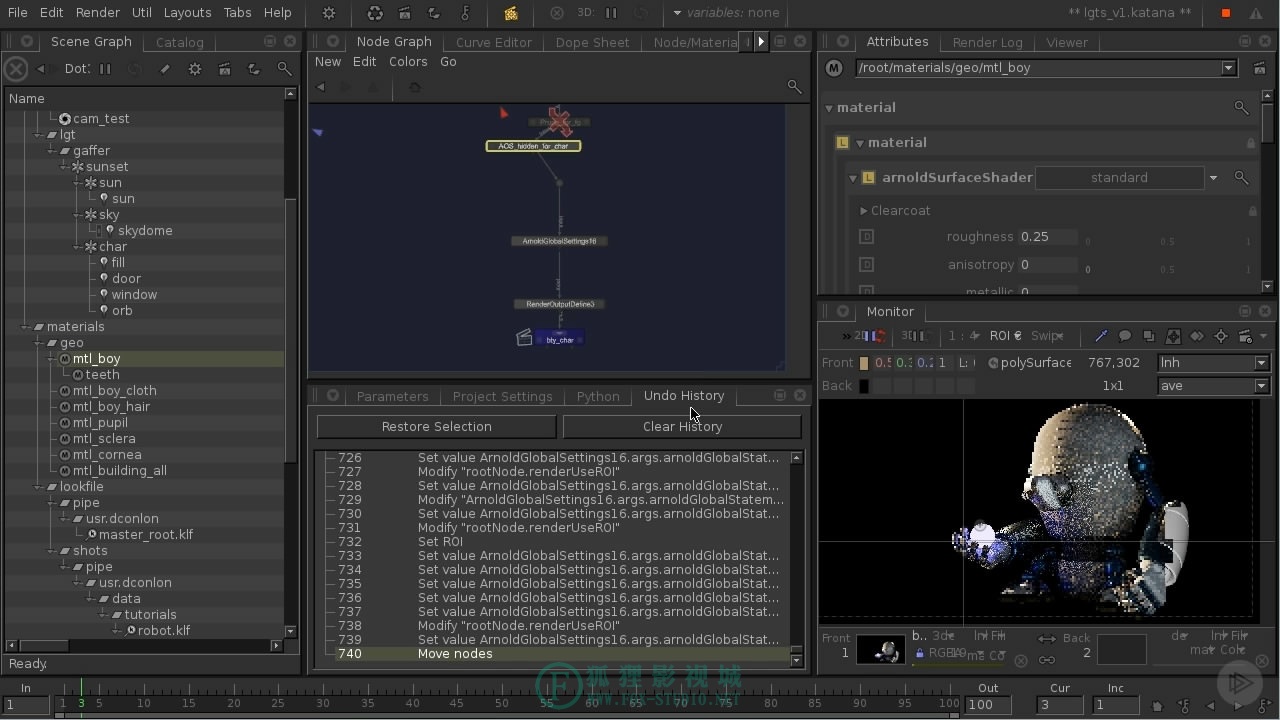The height and width of the screenshot is (720, 1280).
Task: Switch to the Render Log tab
Action: click(988, 42)
